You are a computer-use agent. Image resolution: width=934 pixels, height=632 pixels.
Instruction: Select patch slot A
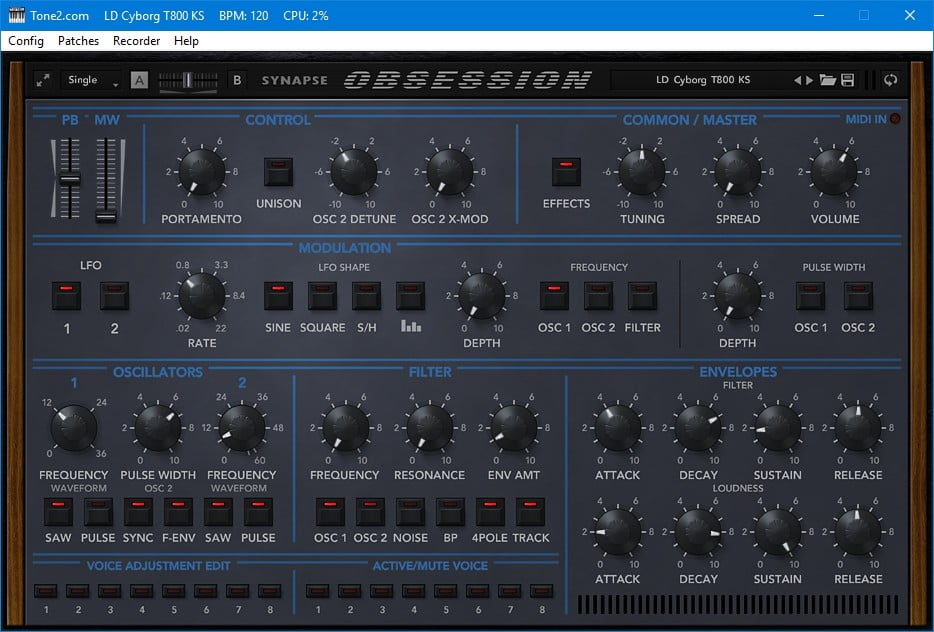point(139,80)
